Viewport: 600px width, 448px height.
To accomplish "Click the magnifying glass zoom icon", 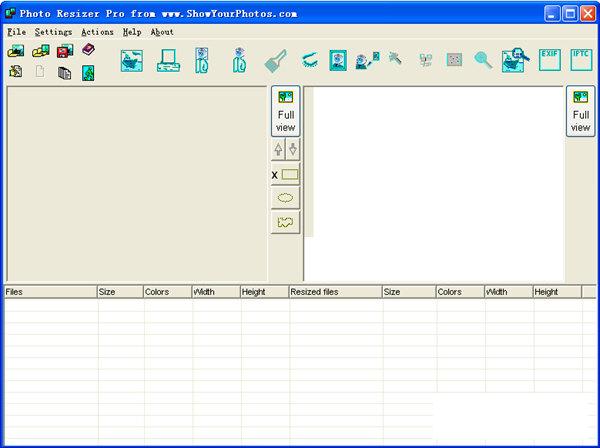I will point(483,61).
